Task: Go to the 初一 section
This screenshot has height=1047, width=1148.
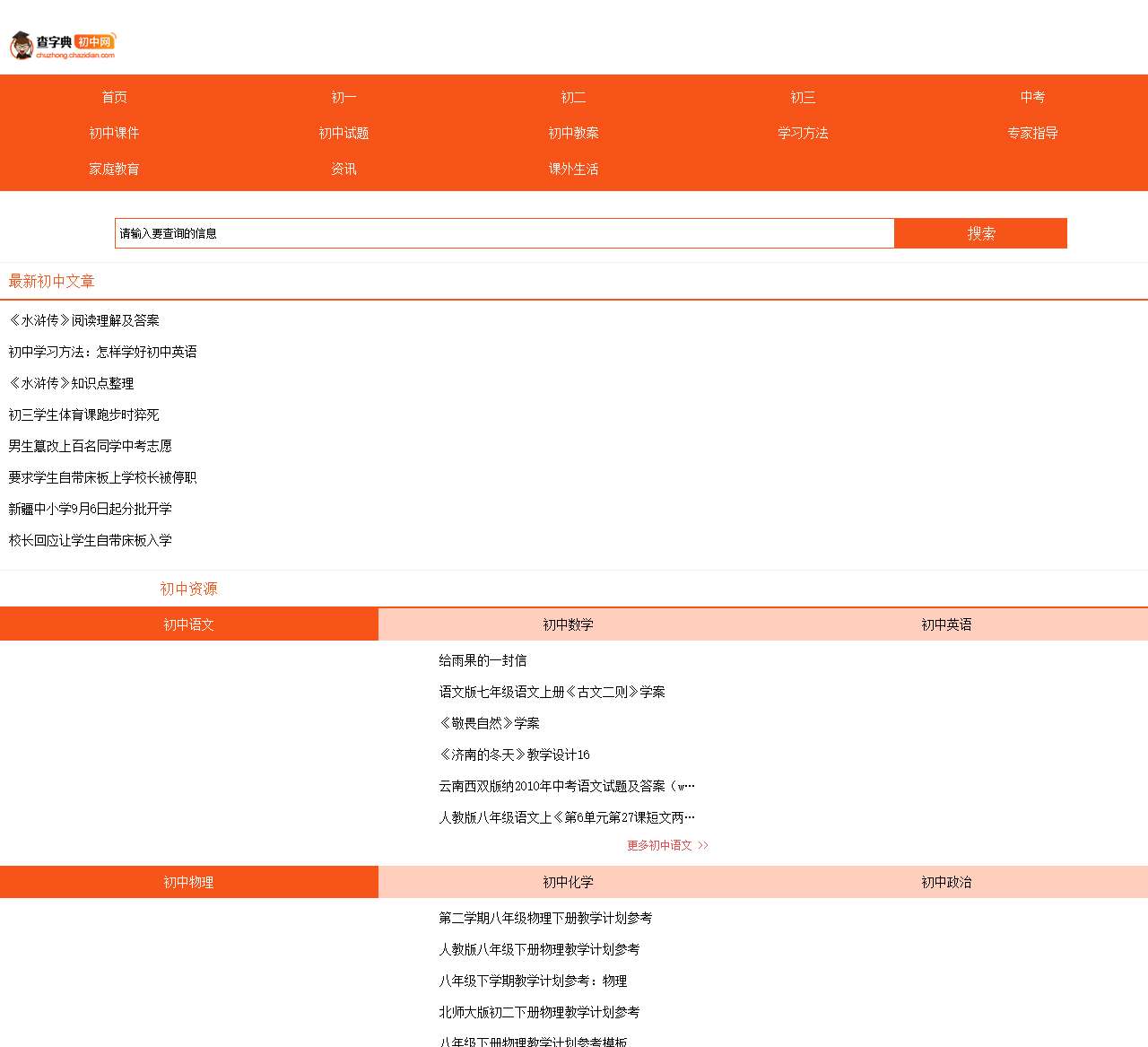Action: [x=344, y=97]
